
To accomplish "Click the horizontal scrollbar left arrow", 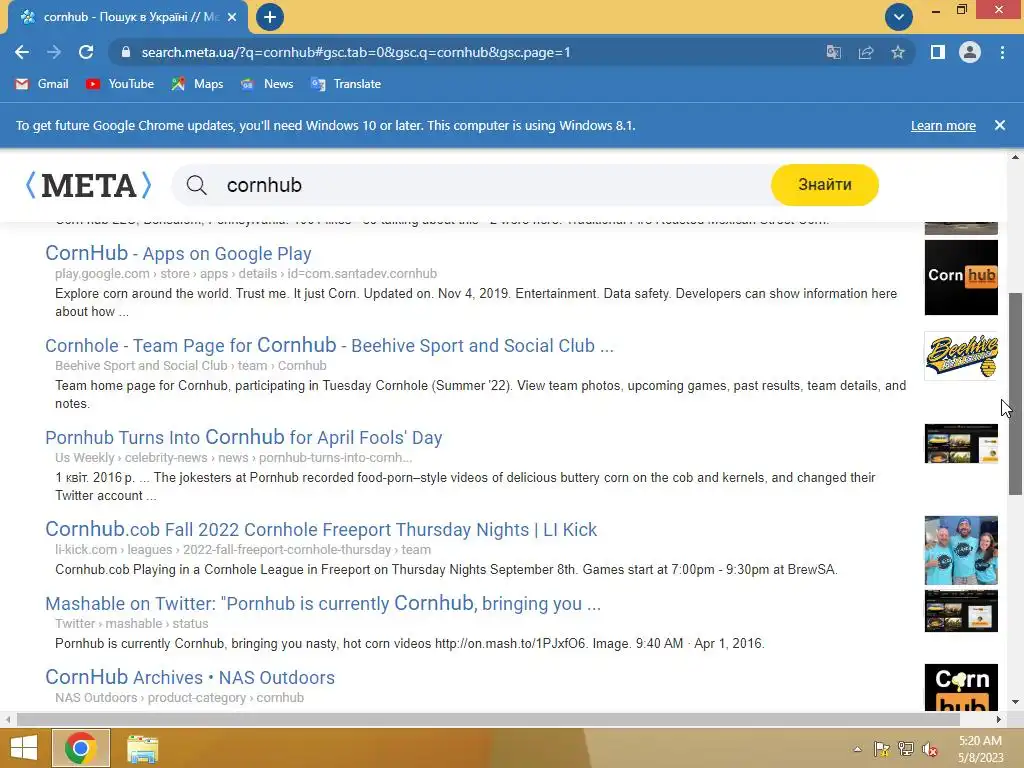I will point(8,720).
